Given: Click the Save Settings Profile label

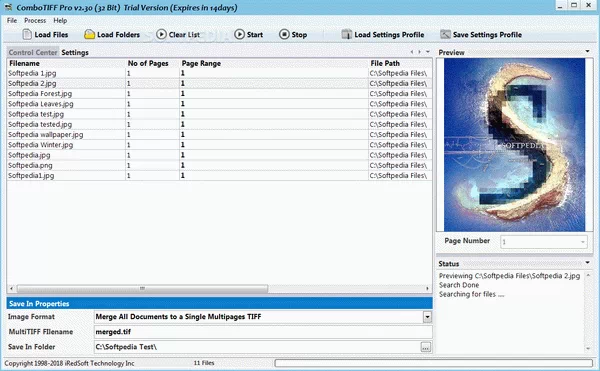Looking at the screenshot, I should [x=487, y=35].
